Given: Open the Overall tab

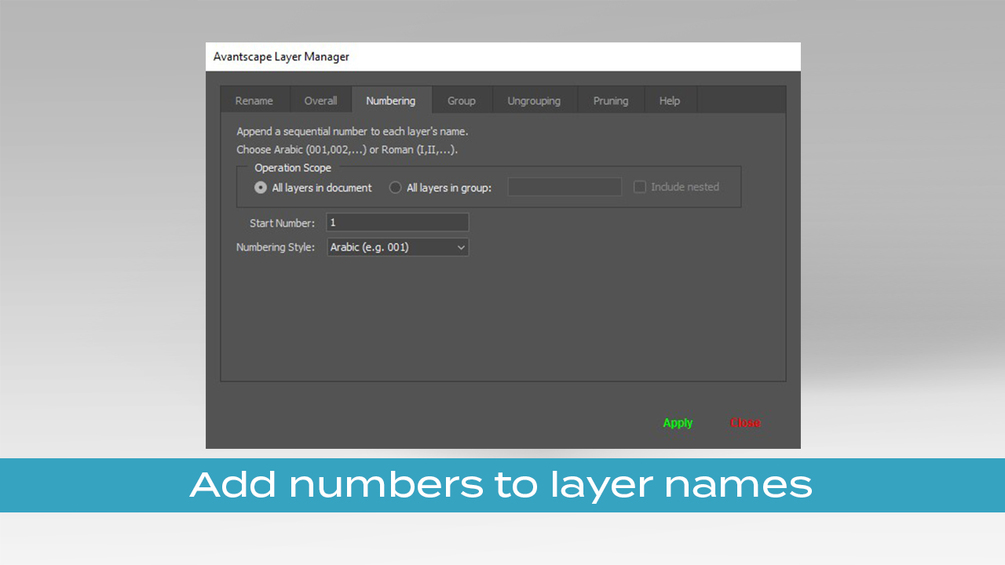Looking at the screenshot, I should (320, 101).
